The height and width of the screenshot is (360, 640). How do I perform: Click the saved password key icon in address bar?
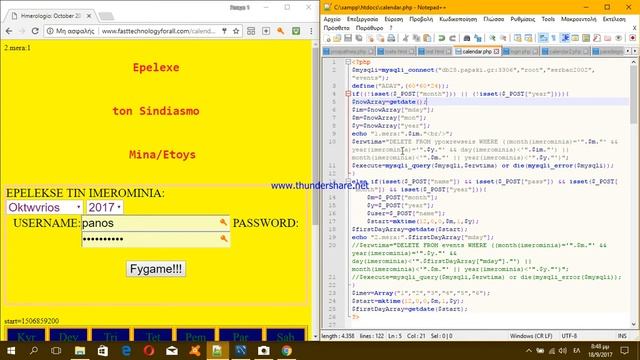[224, 31]
